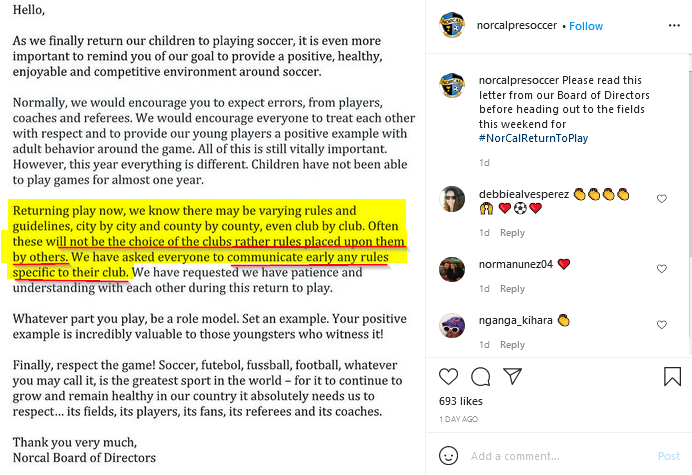The image size is (692, 475).
Task: View nganga_kihara's profile avatar
Action: [x=453, y=325]
